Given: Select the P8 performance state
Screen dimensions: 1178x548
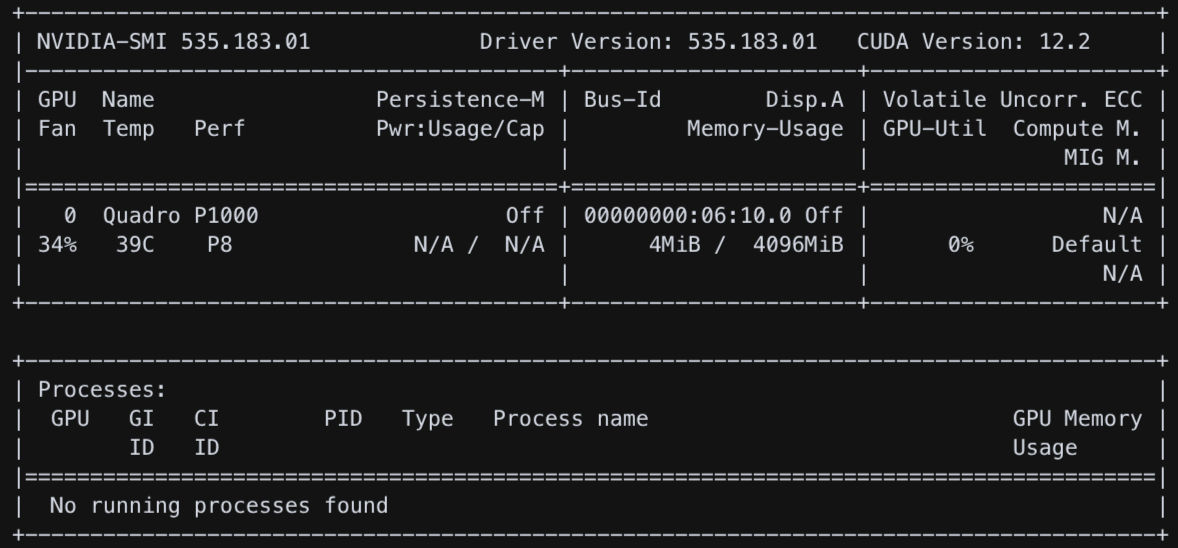Looking at the screenshot, I should point(219,244).
